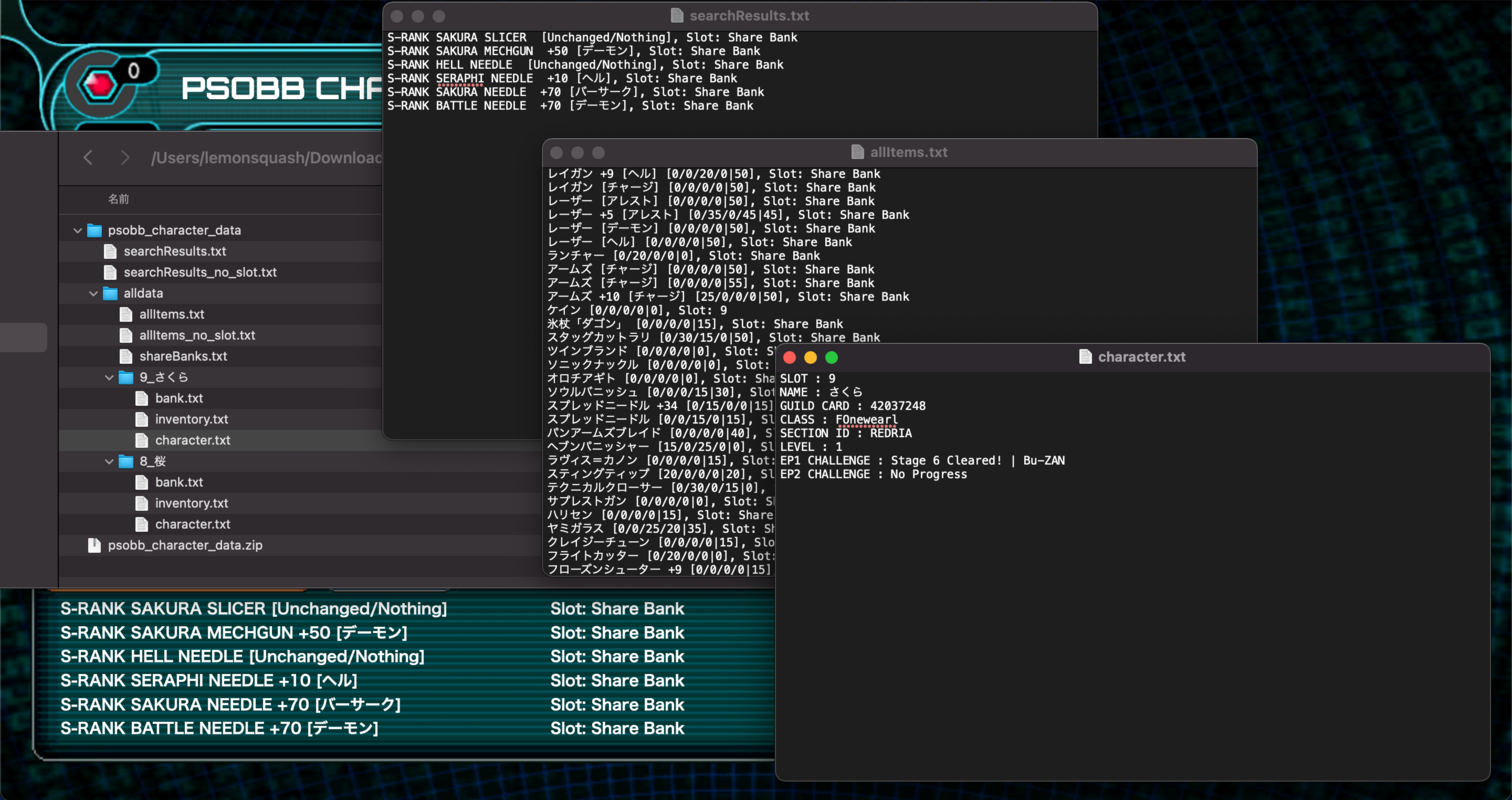Click 'フローズンシューター +9' line in allItems.txt
Screen dimensions: 1512x800
click(660, 569)
